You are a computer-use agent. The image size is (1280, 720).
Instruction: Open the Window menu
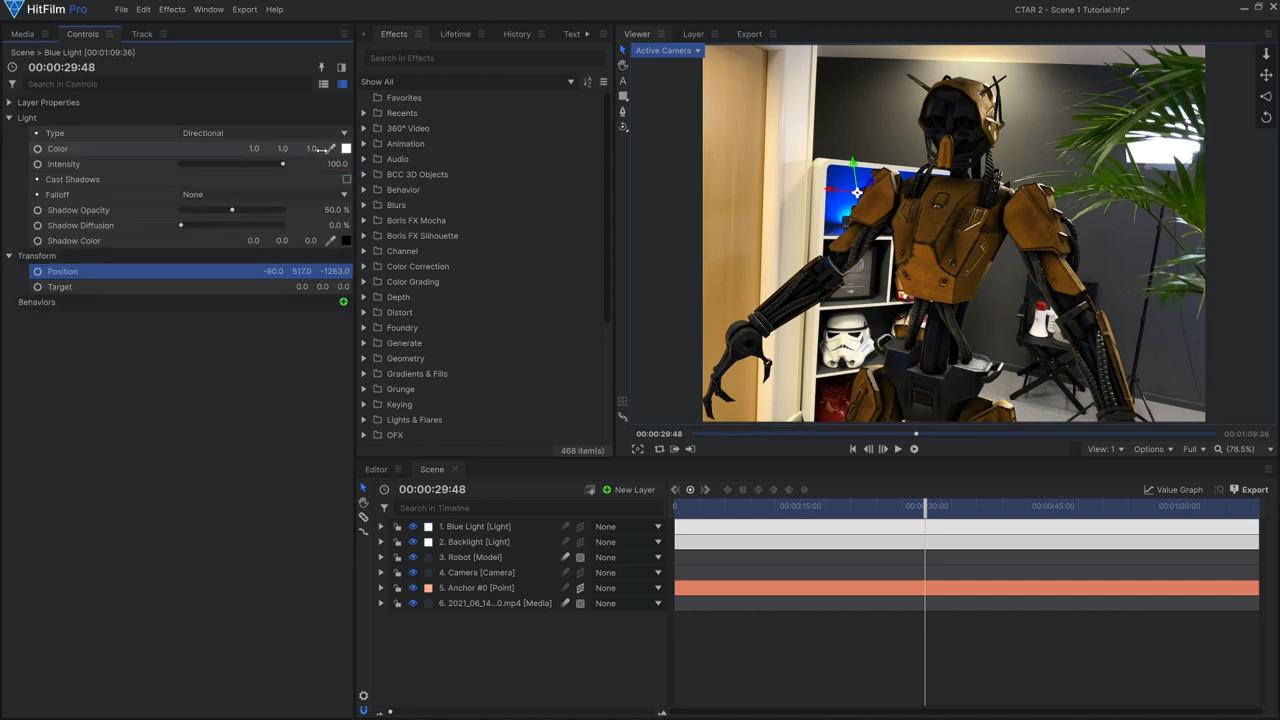pos(208,10)
